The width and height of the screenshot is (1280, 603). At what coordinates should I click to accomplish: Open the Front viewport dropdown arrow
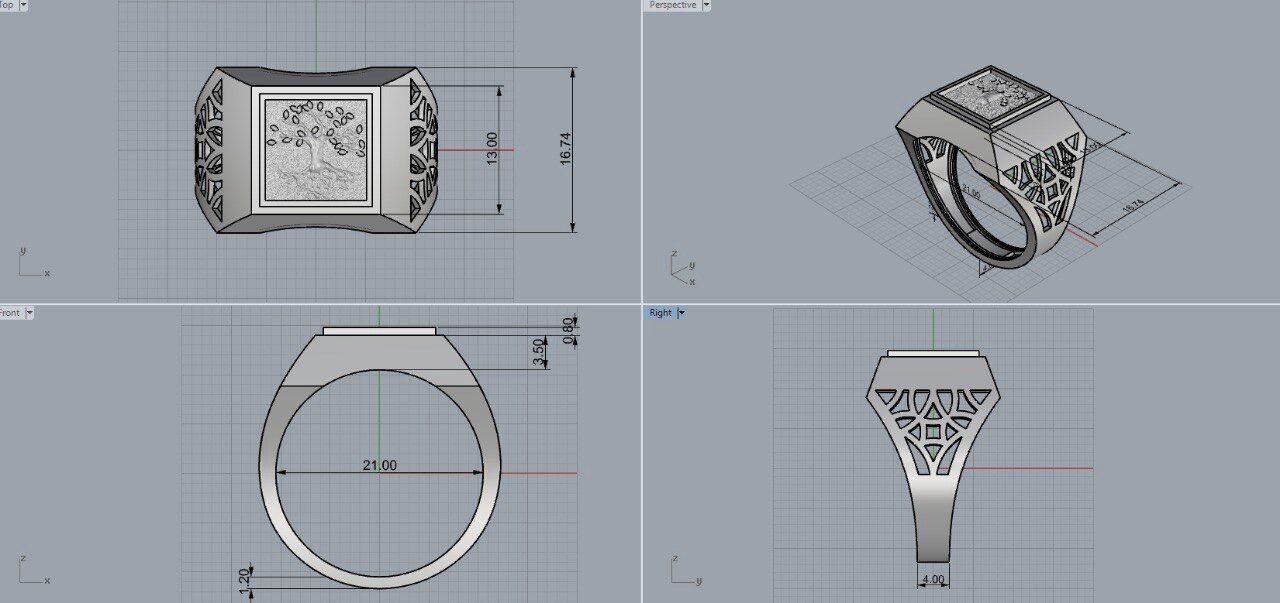(29, 313)
